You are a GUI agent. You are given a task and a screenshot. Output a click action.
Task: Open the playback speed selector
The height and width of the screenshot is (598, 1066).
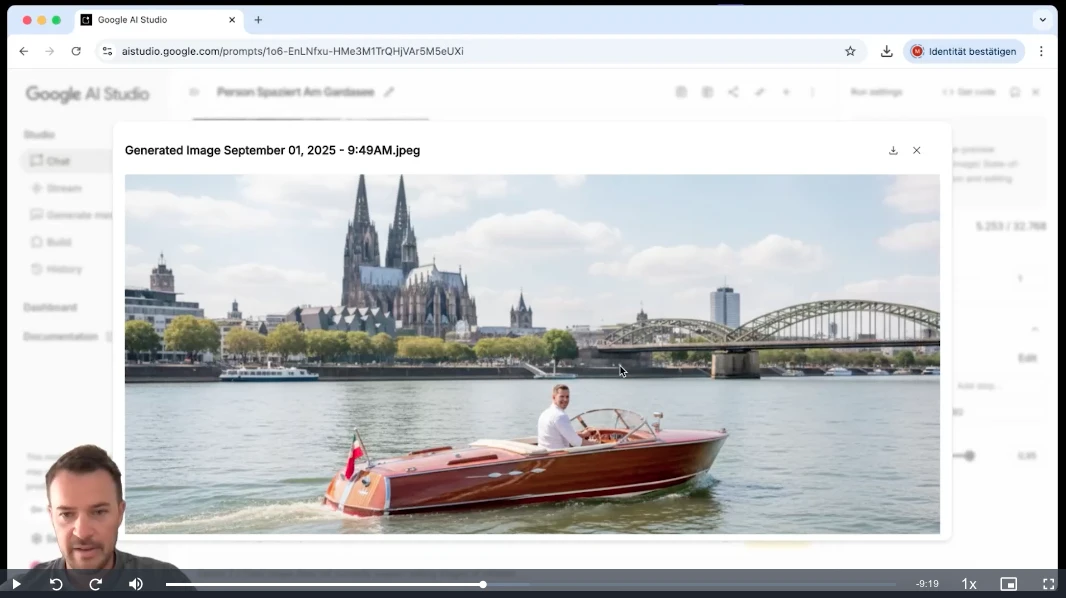click(x=967, y=583)
